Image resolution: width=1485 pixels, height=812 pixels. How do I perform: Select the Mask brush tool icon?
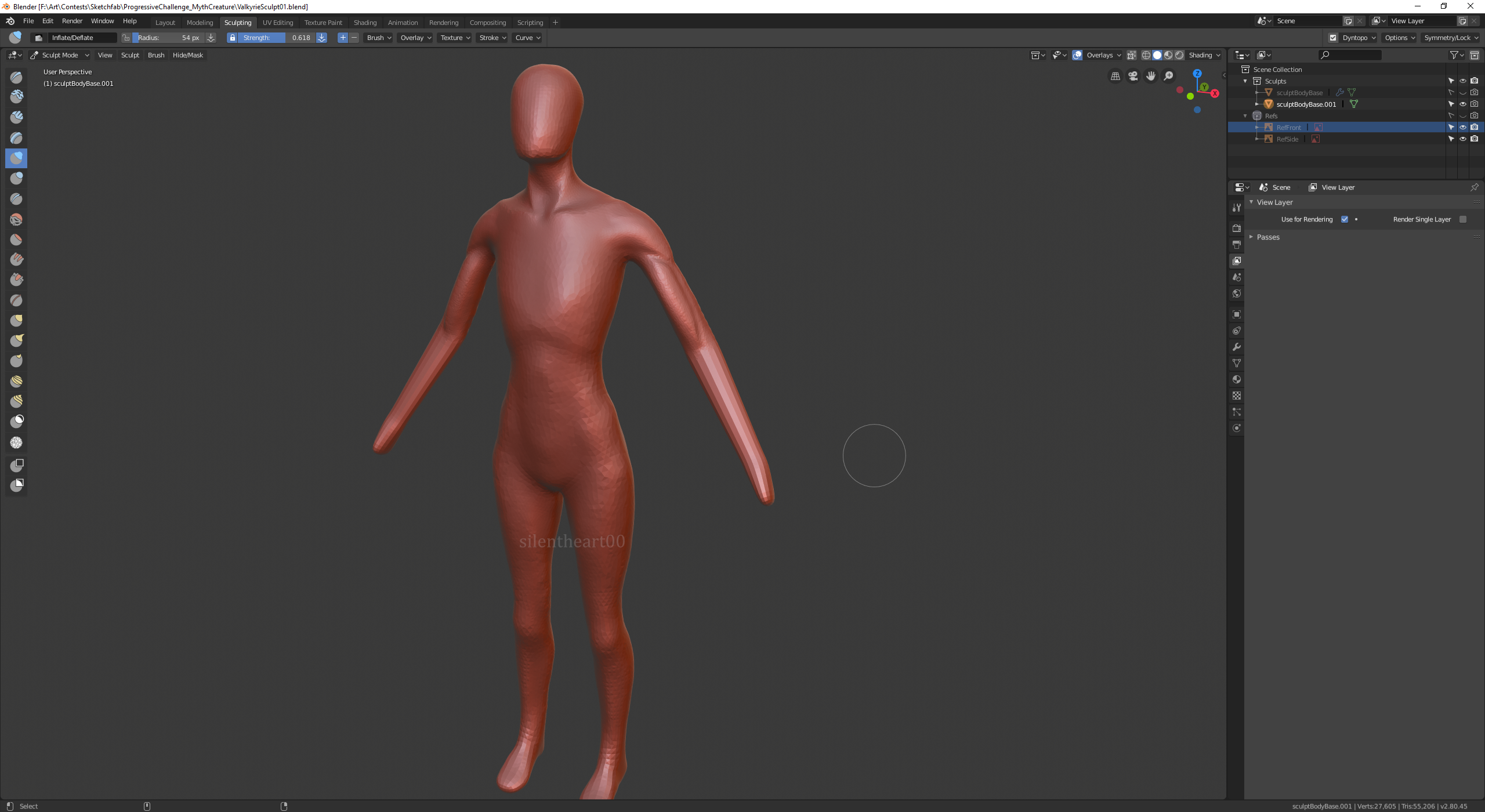point(16,421)
